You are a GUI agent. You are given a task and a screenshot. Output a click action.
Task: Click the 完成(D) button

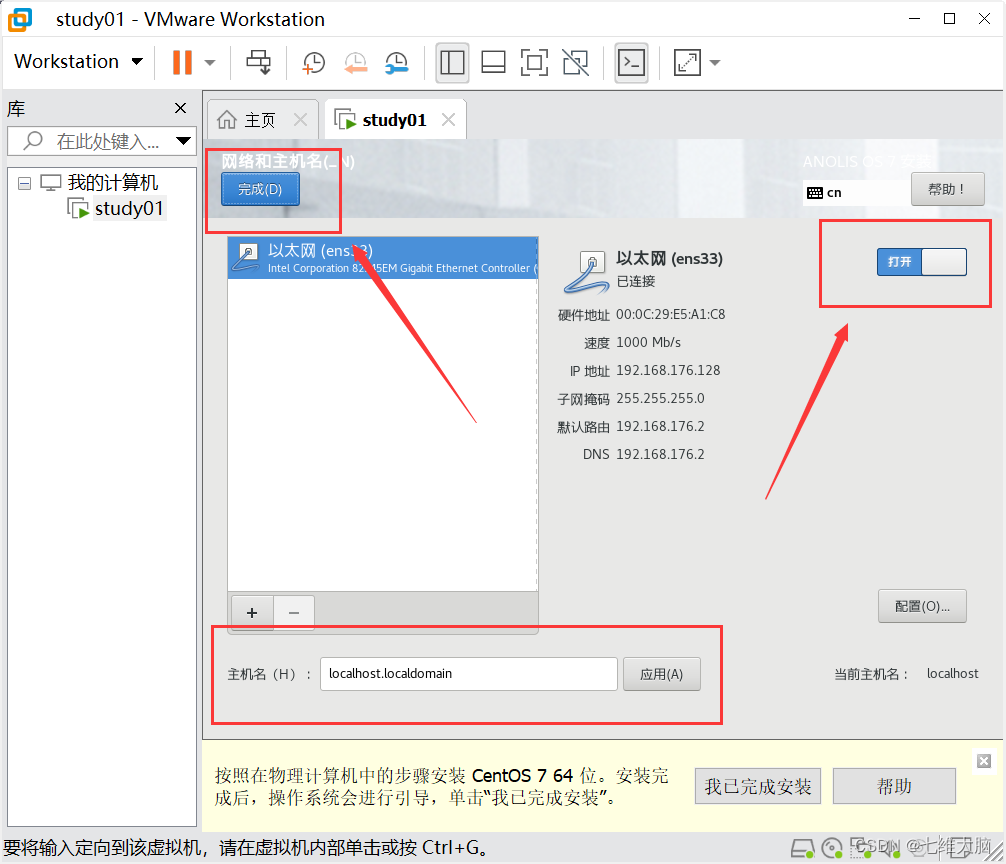tap(260, 189)
